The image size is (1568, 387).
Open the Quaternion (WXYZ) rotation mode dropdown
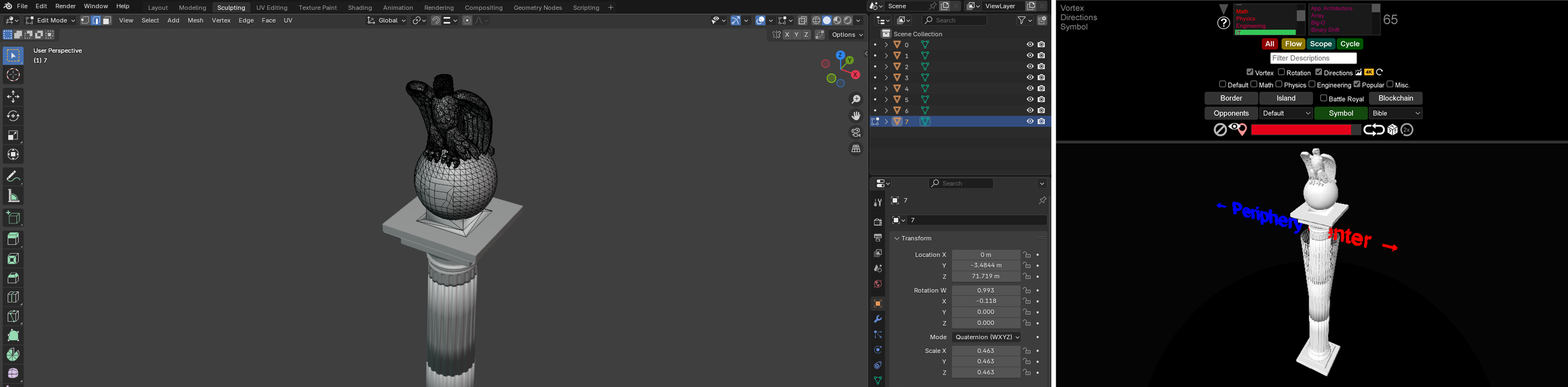coord(986,337)
